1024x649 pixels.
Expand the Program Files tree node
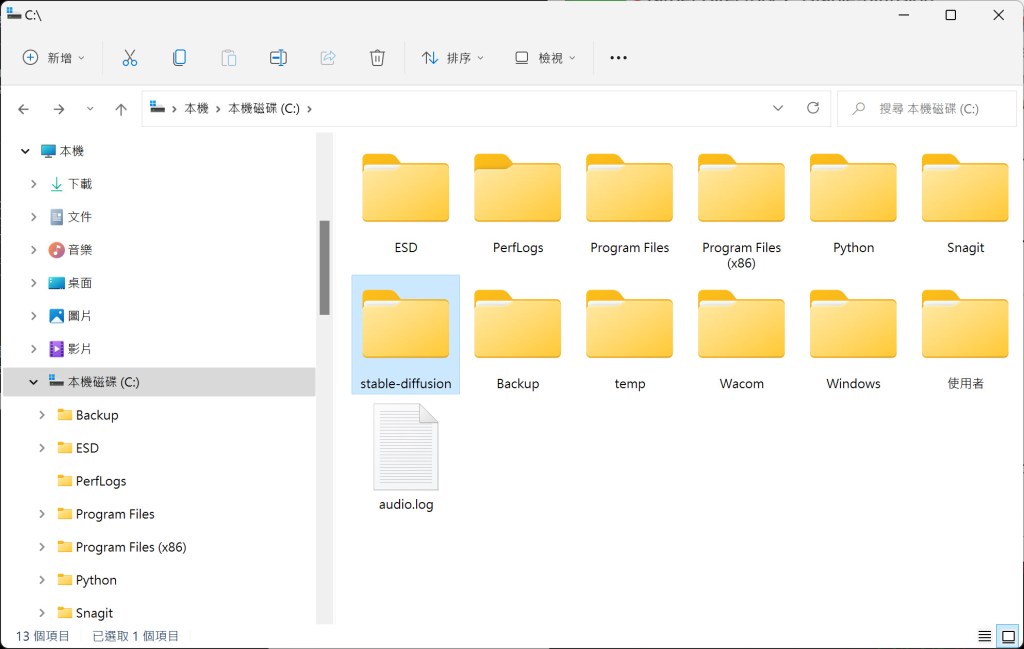coord(41,514)
